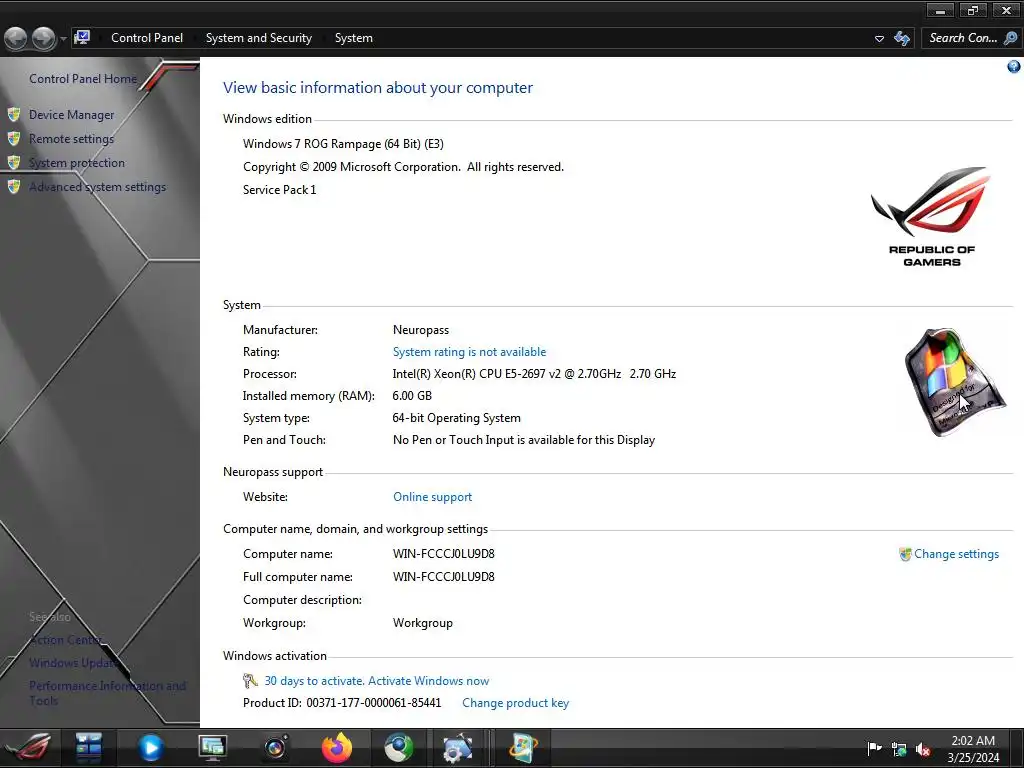Open the monitor display taskbar icon
The image size is (1024, 768).
tap(213, 748)
